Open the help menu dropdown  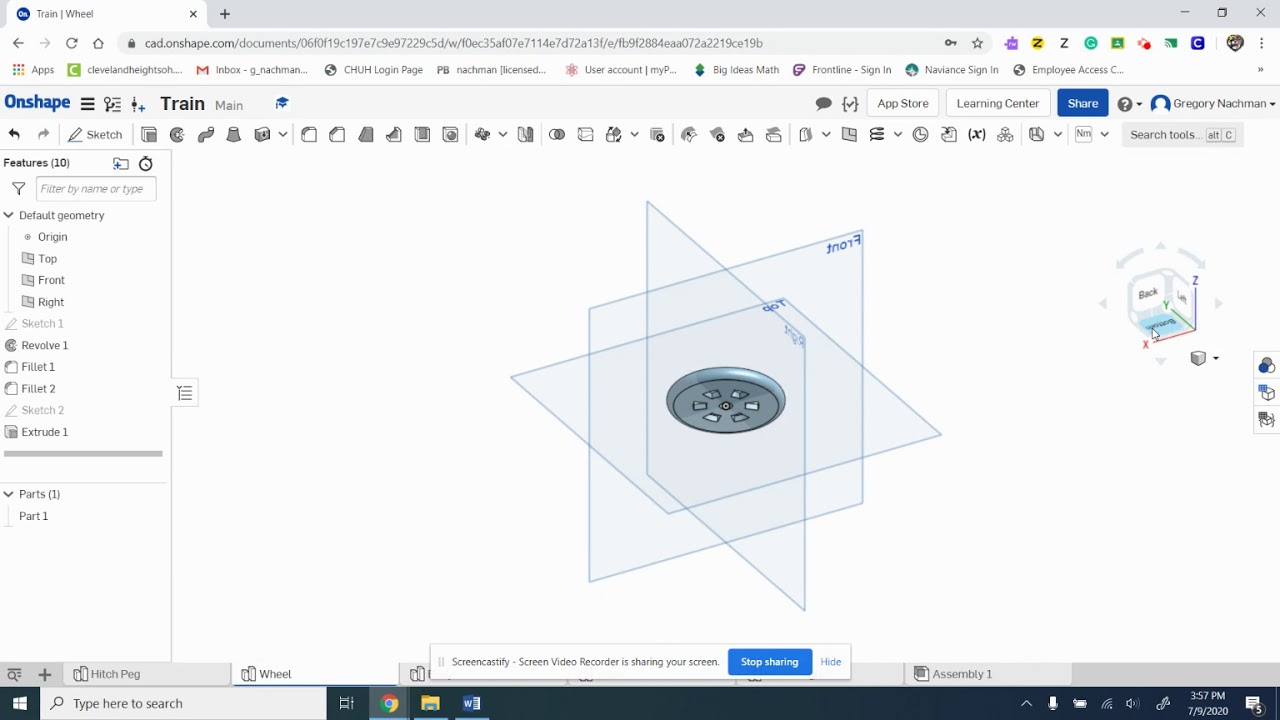click(1130, 104)
